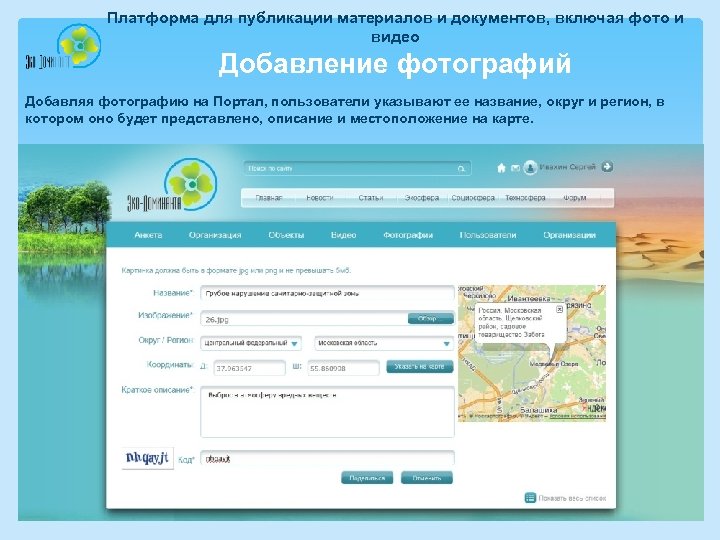Switch to the Видео tab
Image resolution: width=720 pixels, height=540 pixels.
(343, 235)
